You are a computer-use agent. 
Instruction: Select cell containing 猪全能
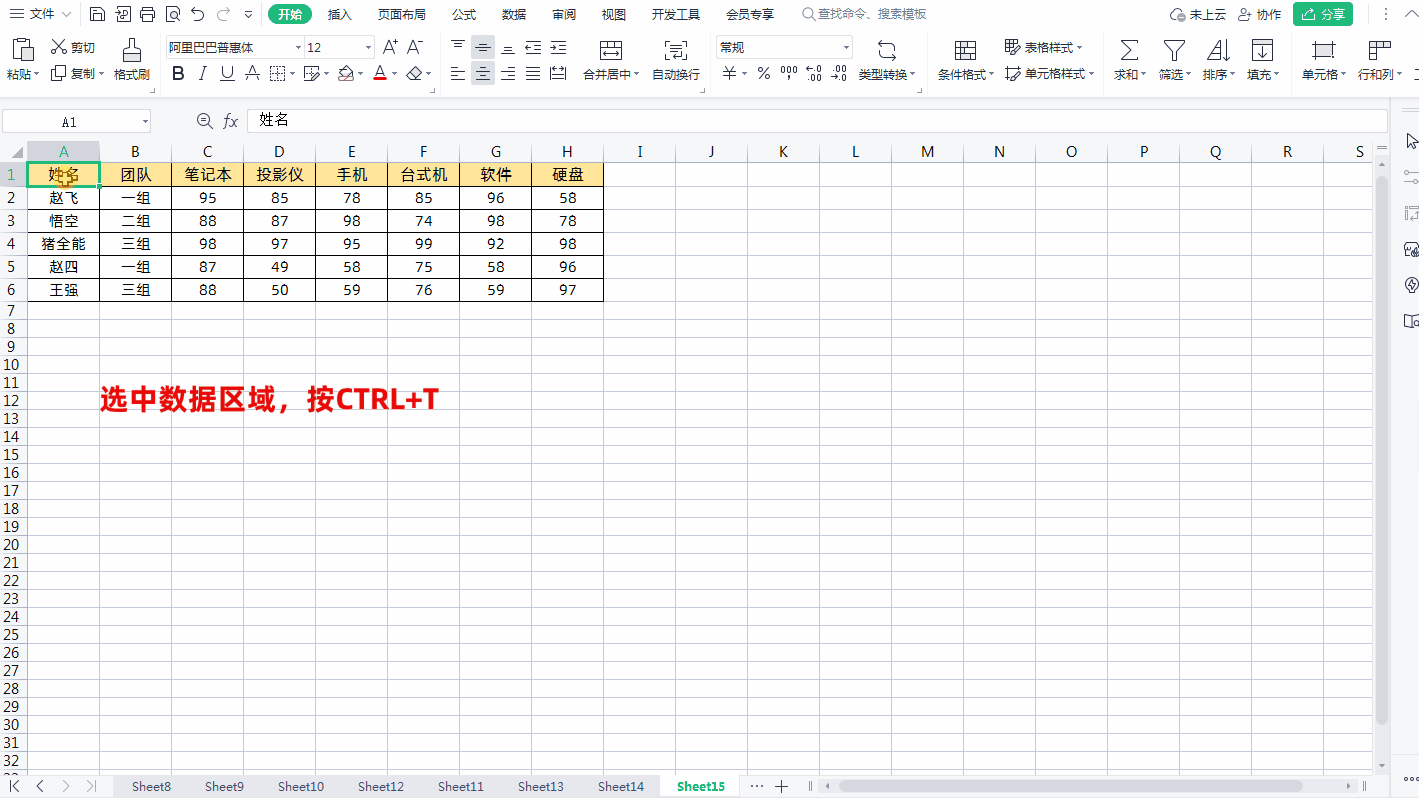click(x=64, y=244)
